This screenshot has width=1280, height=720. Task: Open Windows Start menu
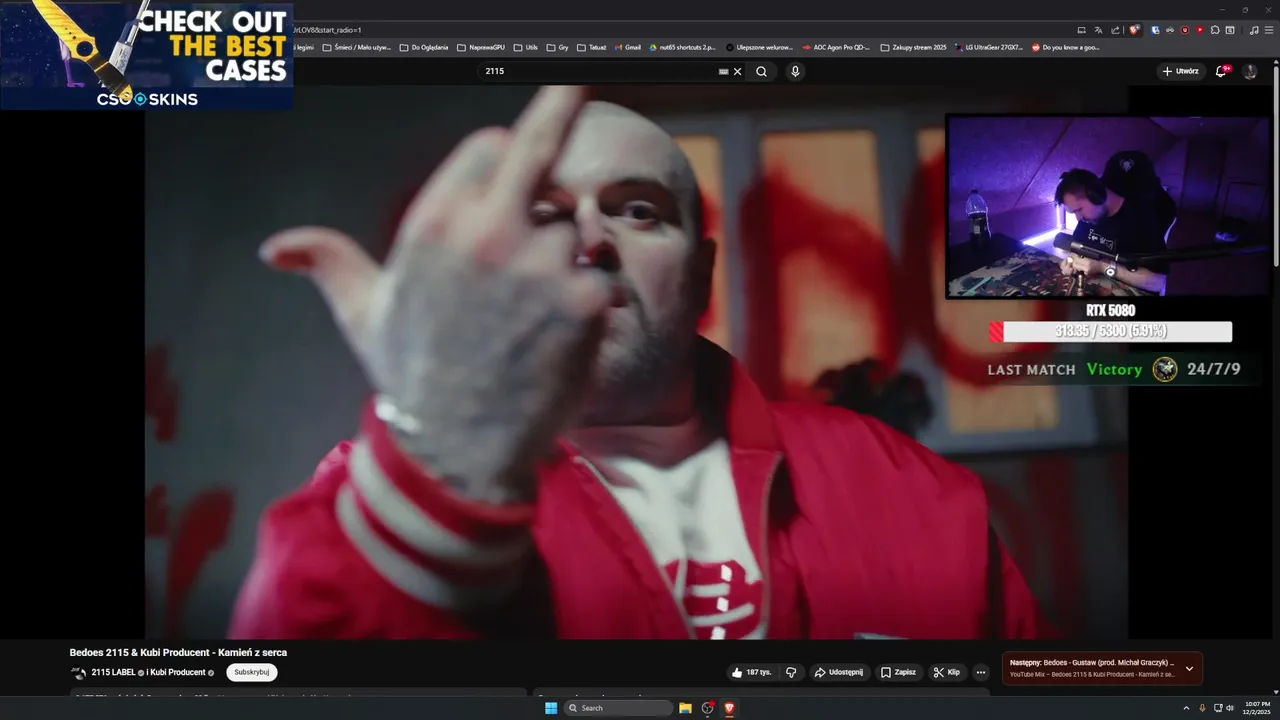(551, 708)
